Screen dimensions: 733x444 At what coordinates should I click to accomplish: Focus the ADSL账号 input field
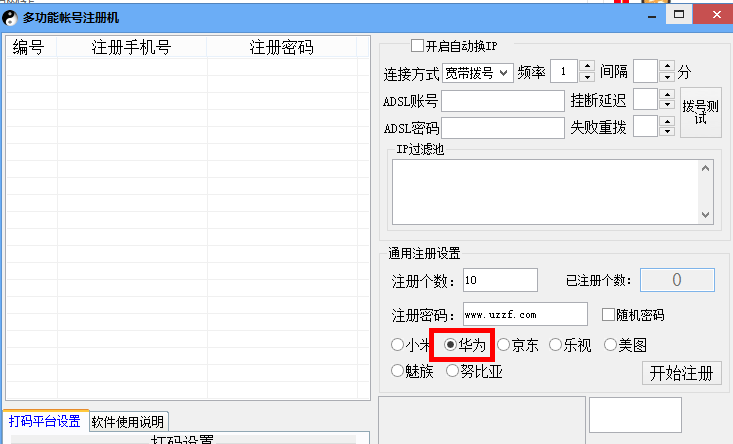(503, 101)
